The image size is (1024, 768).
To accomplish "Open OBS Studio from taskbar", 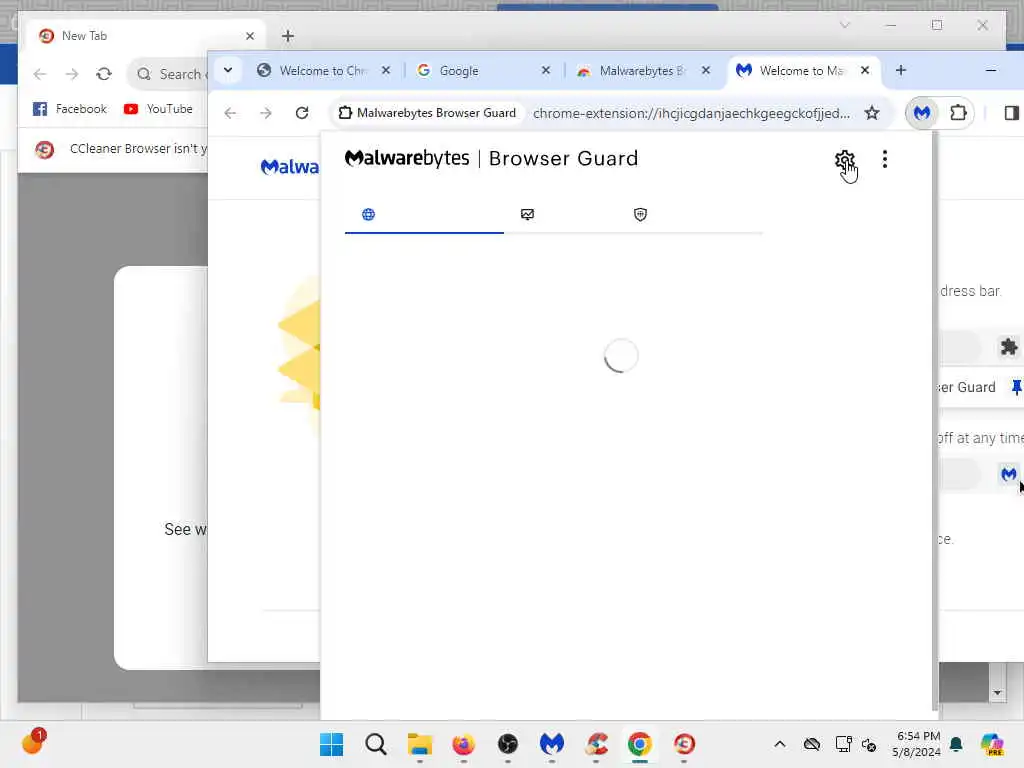I will coord(507,744).
